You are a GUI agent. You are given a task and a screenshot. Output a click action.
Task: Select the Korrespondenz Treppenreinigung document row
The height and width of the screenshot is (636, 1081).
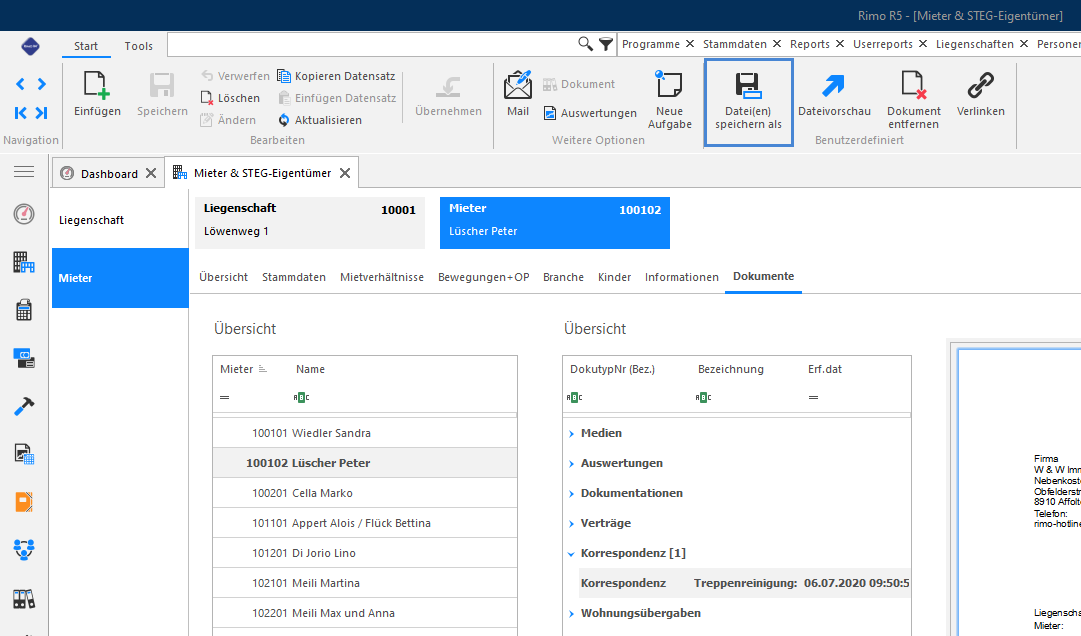[745, 583]
